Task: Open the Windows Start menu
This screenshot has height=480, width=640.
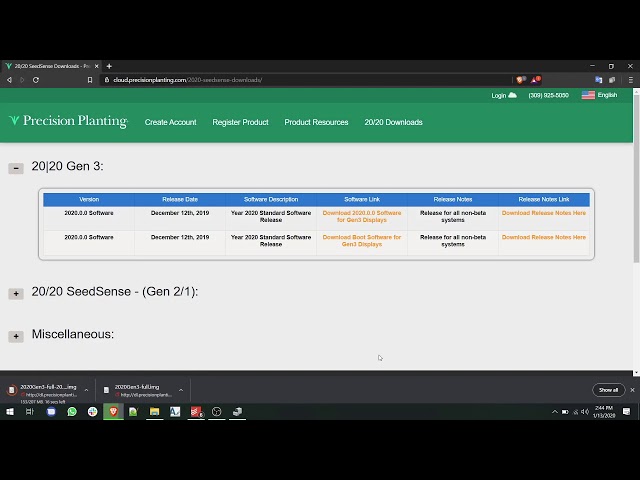Action: (9, 411)
